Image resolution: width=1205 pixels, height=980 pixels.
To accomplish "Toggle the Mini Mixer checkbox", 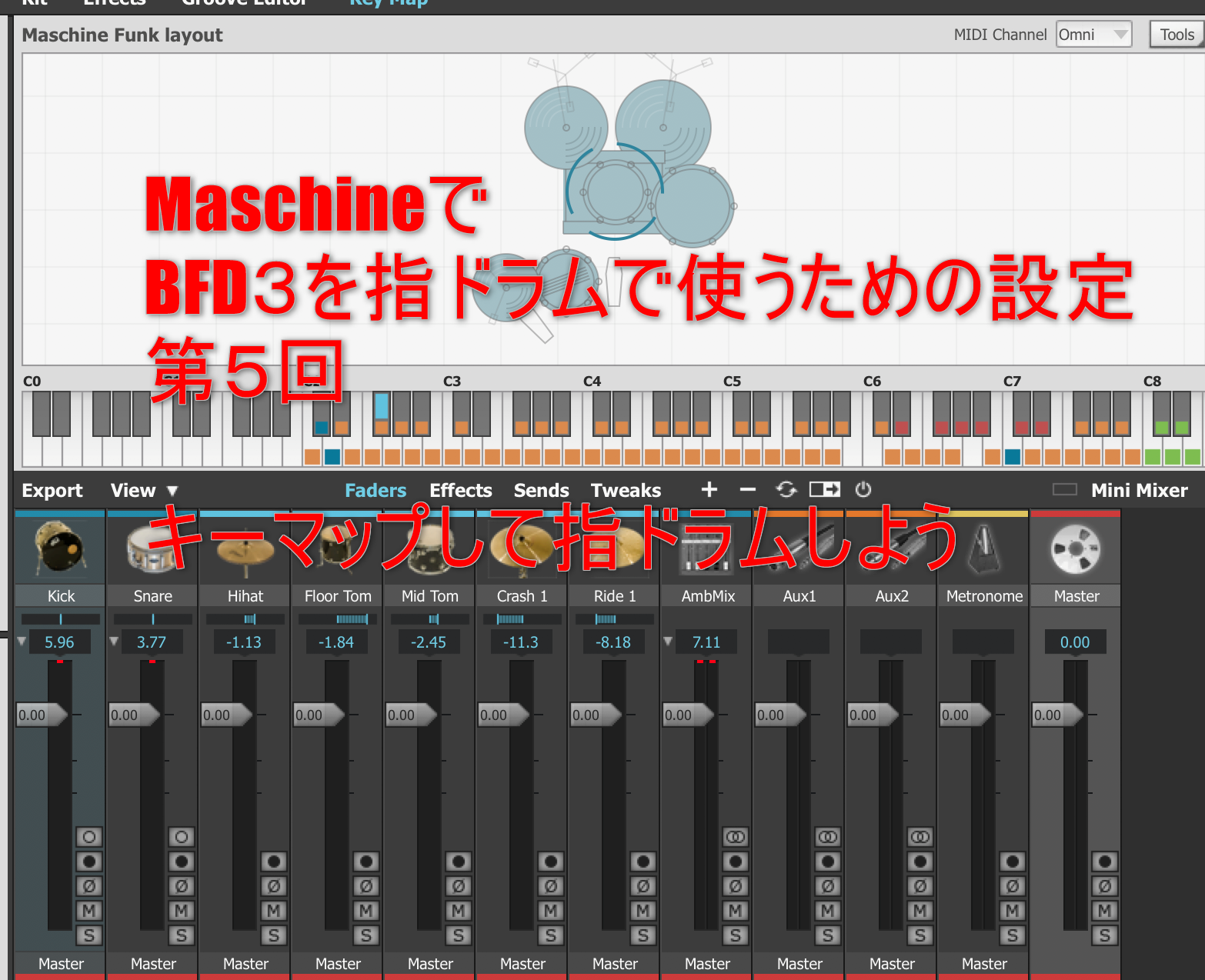I will [x=1064, y=490].
